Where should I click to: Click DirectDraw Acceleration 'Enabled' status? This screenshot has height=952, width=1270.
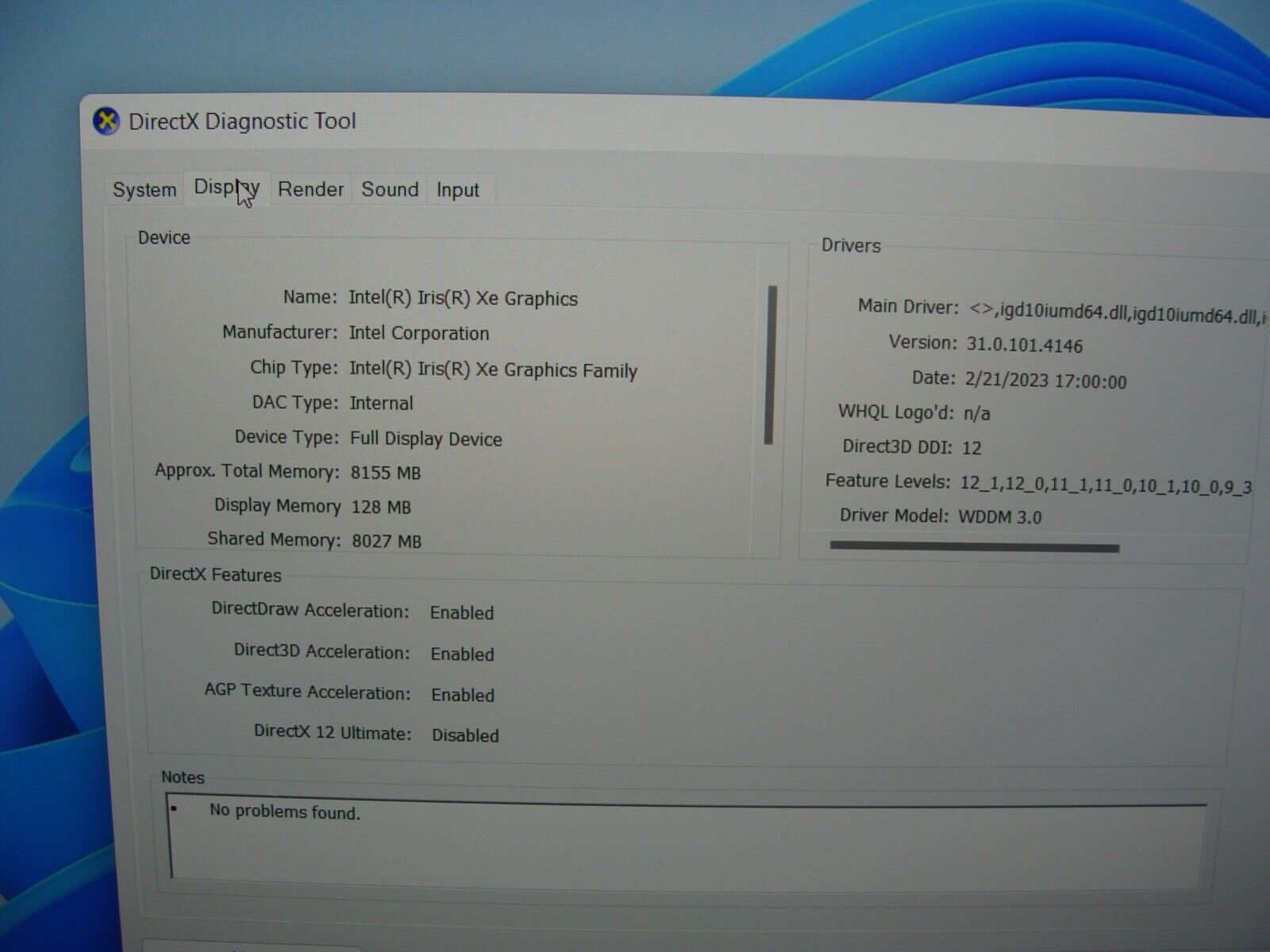pos(462,612)
